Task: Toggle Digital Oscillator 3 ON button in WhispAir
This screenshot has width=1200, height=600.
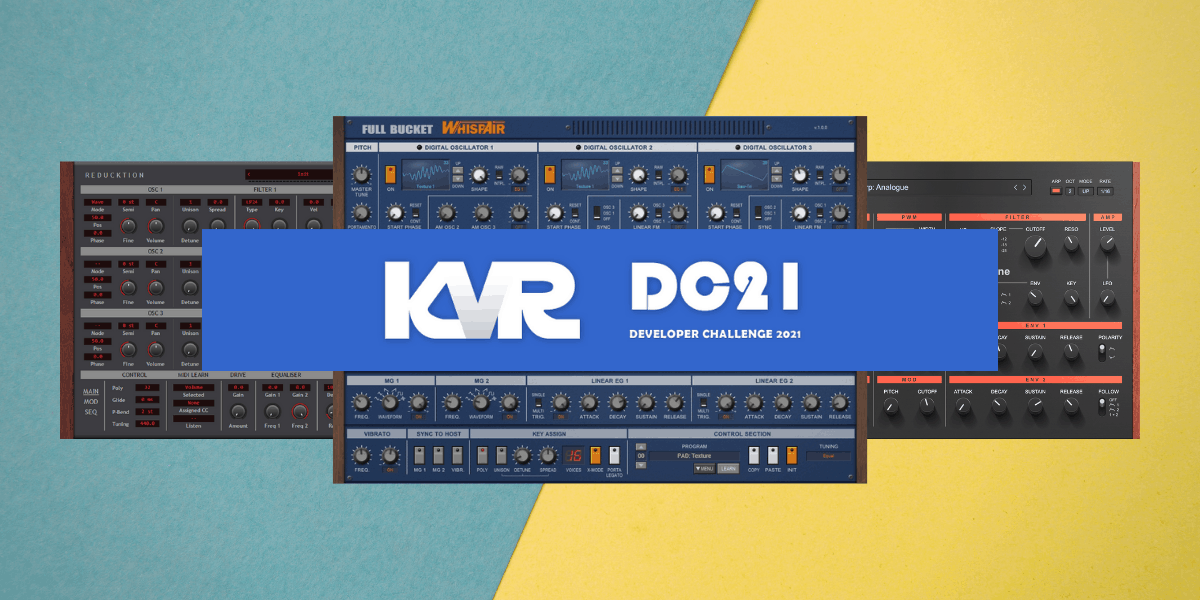Action: (x=709, y=174)
